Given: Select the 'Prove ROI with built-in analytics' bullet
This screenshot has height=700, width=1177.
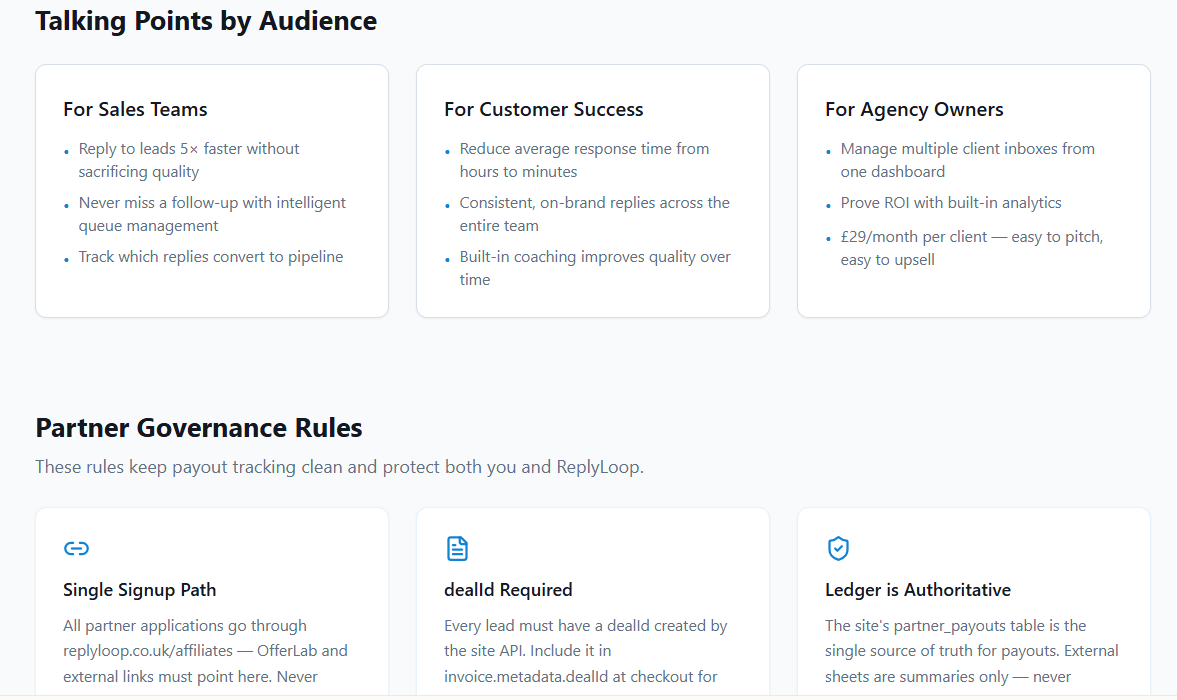Looking at the screenshot, I should tap(951, 202).
